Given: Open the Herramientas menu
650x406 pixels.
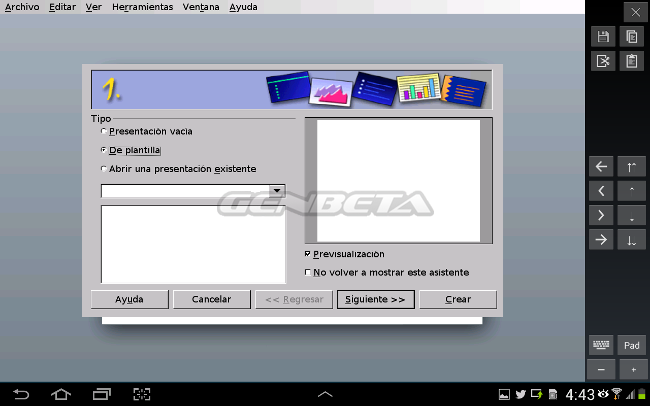Looking at the screenshot, I should [141, 6].
